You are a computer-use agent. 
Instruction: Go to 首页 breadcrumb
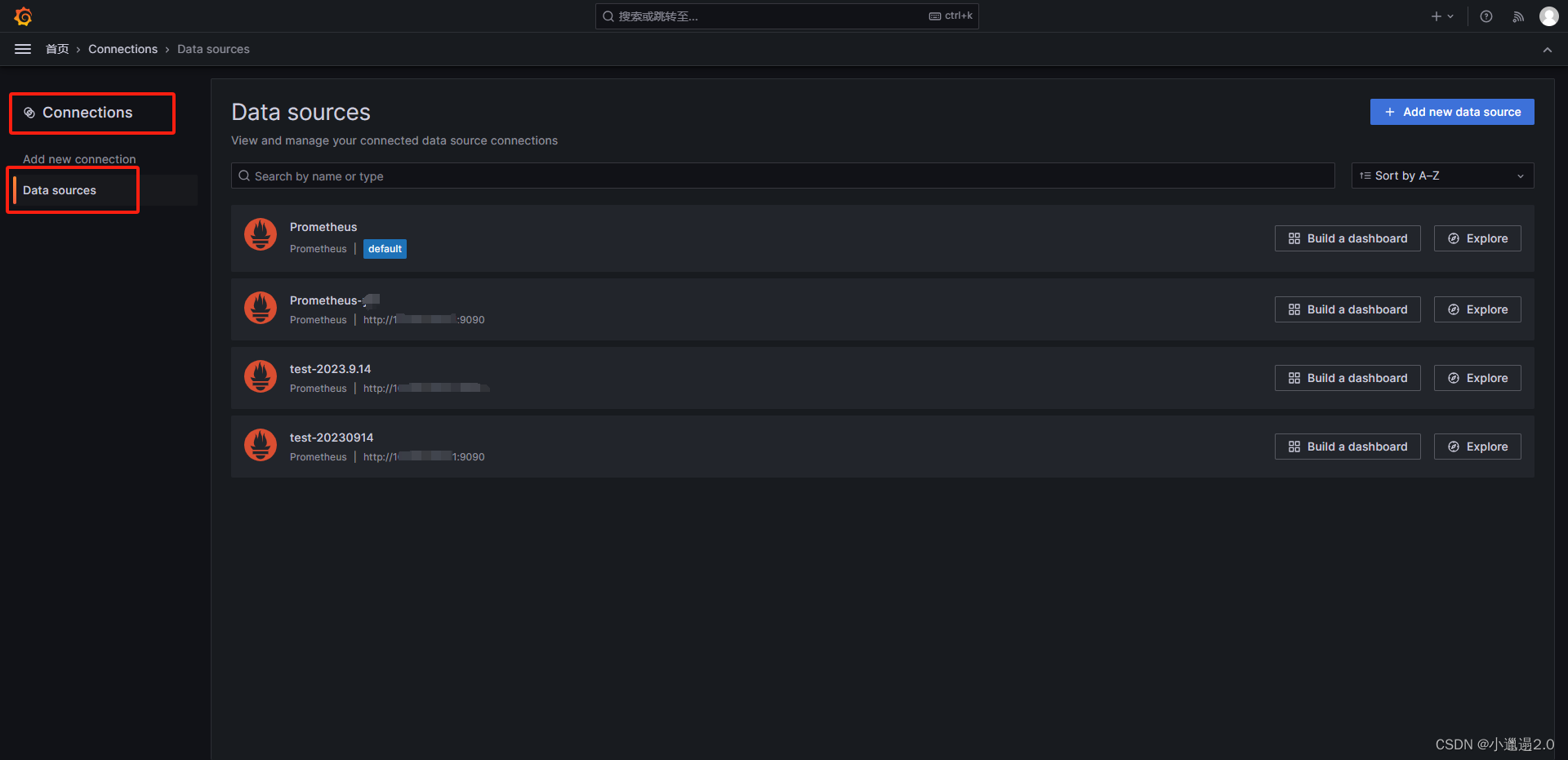[57, 49]
